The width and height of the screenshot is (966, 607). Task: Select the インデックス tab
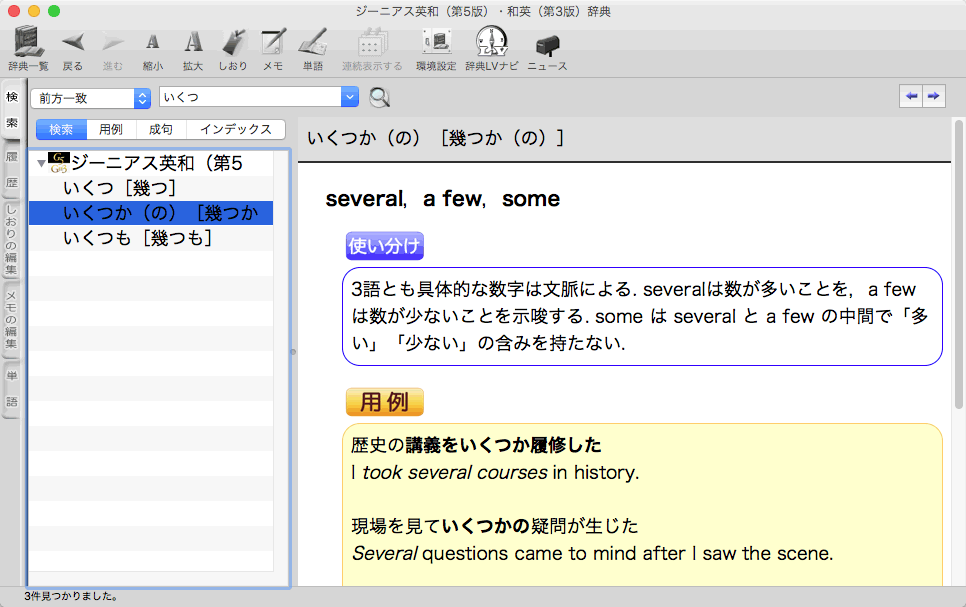click(x=235, y=130)
